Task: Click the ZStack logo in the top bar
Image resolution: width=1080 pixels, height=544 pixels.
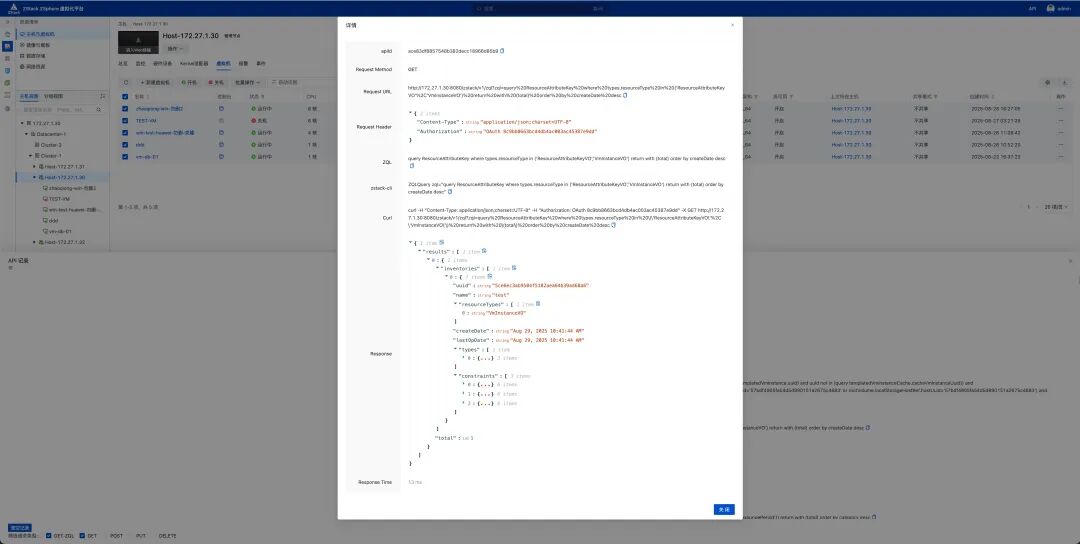Action: (13, 8)
